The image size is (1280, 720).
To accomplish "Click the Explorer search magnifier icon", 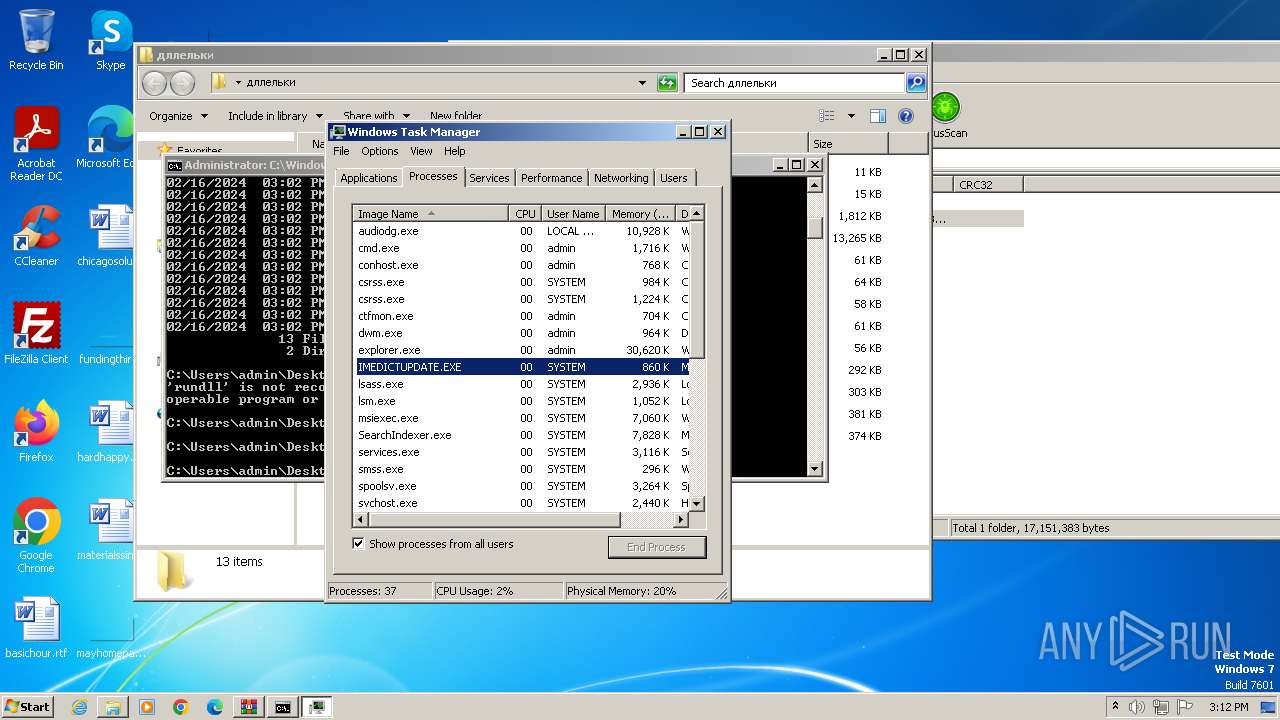I will [915, 83].
